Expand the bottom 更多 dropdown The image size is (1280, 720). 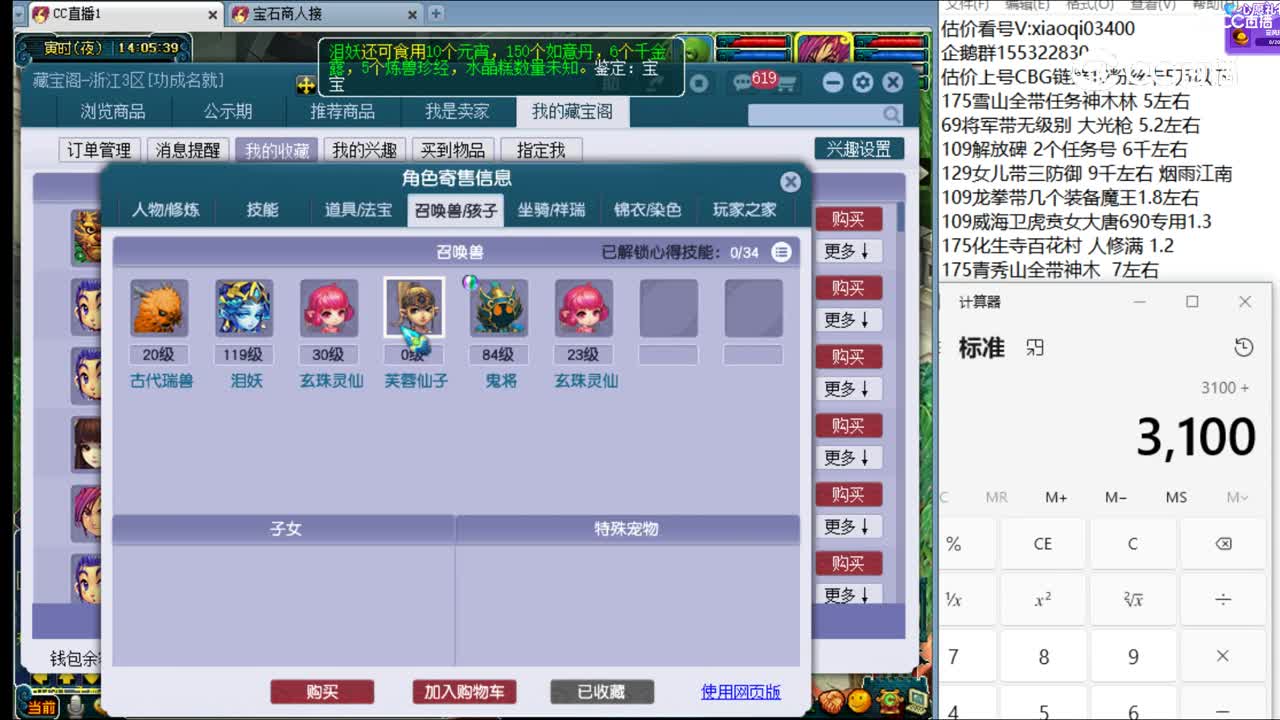click(848, 595)
